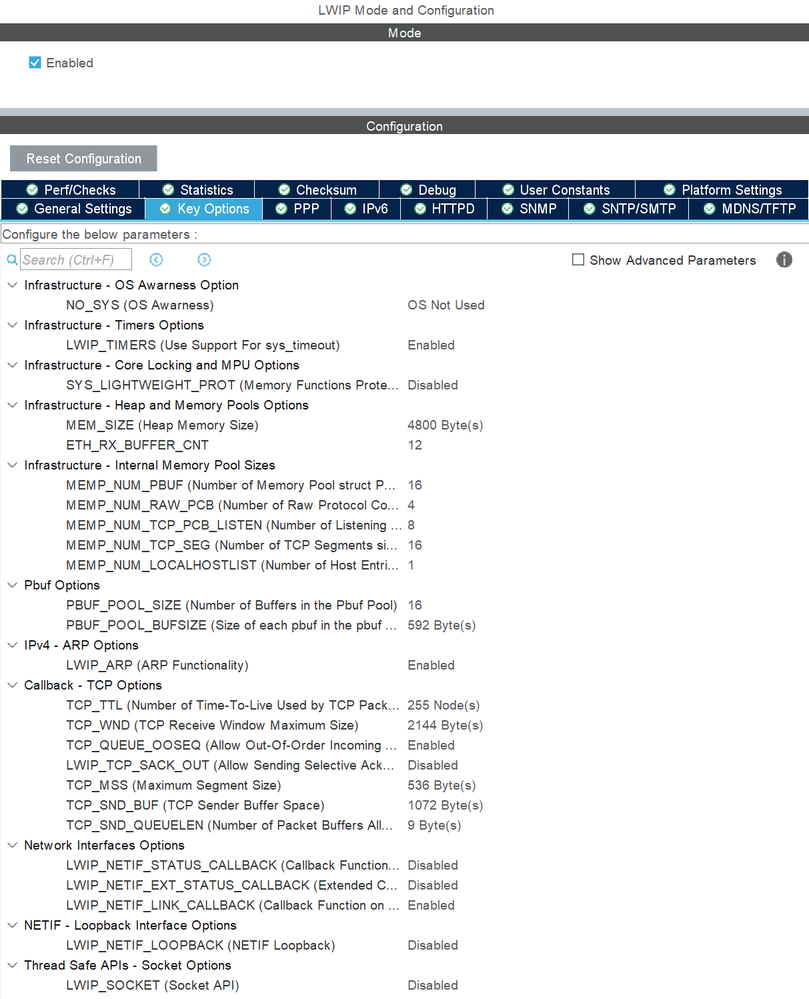Open the SNTP/SMTP tab
809x999 pixels.
tap(629, 209)
